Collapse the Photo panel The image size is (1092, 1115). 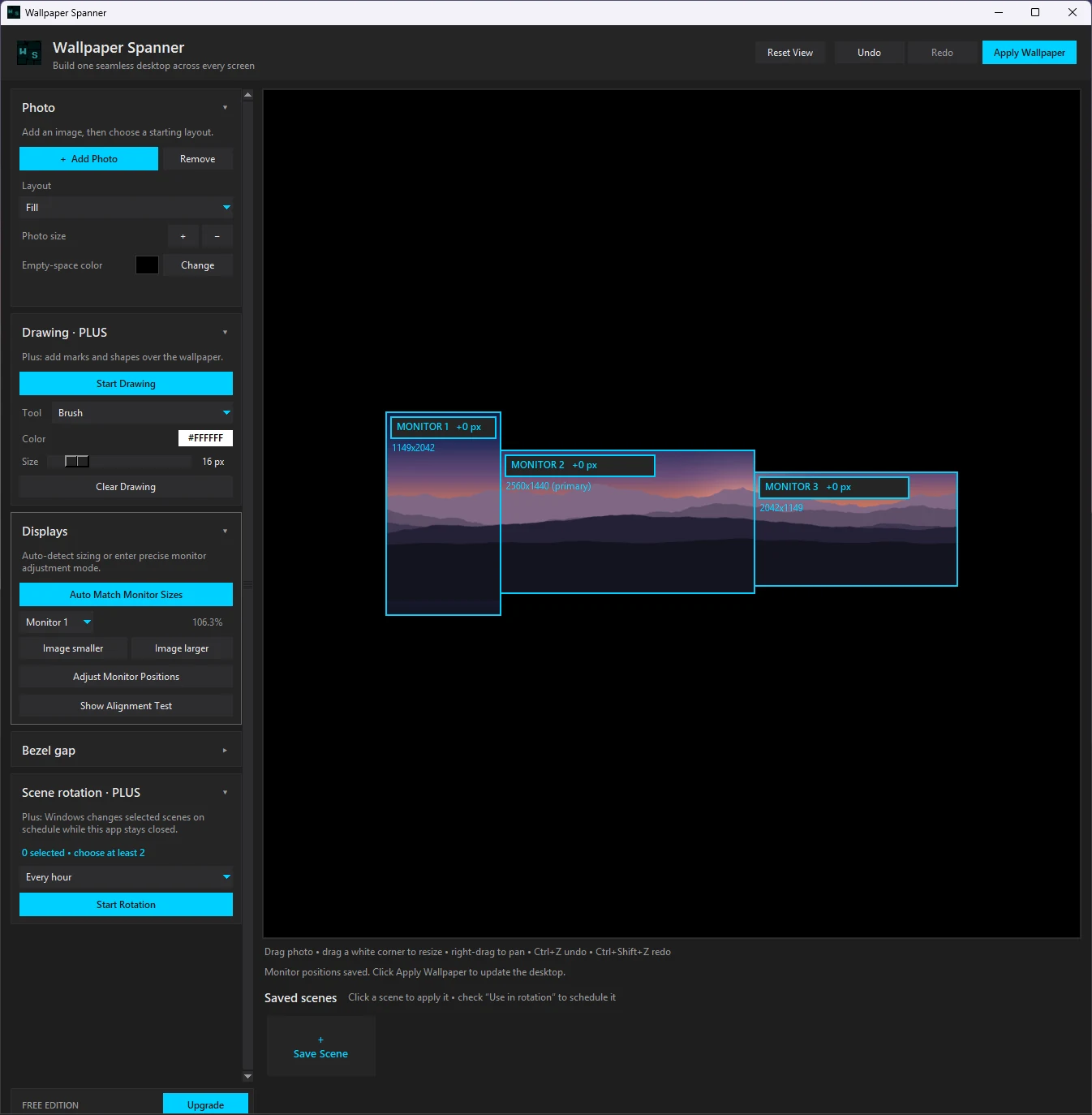[225, 108]
